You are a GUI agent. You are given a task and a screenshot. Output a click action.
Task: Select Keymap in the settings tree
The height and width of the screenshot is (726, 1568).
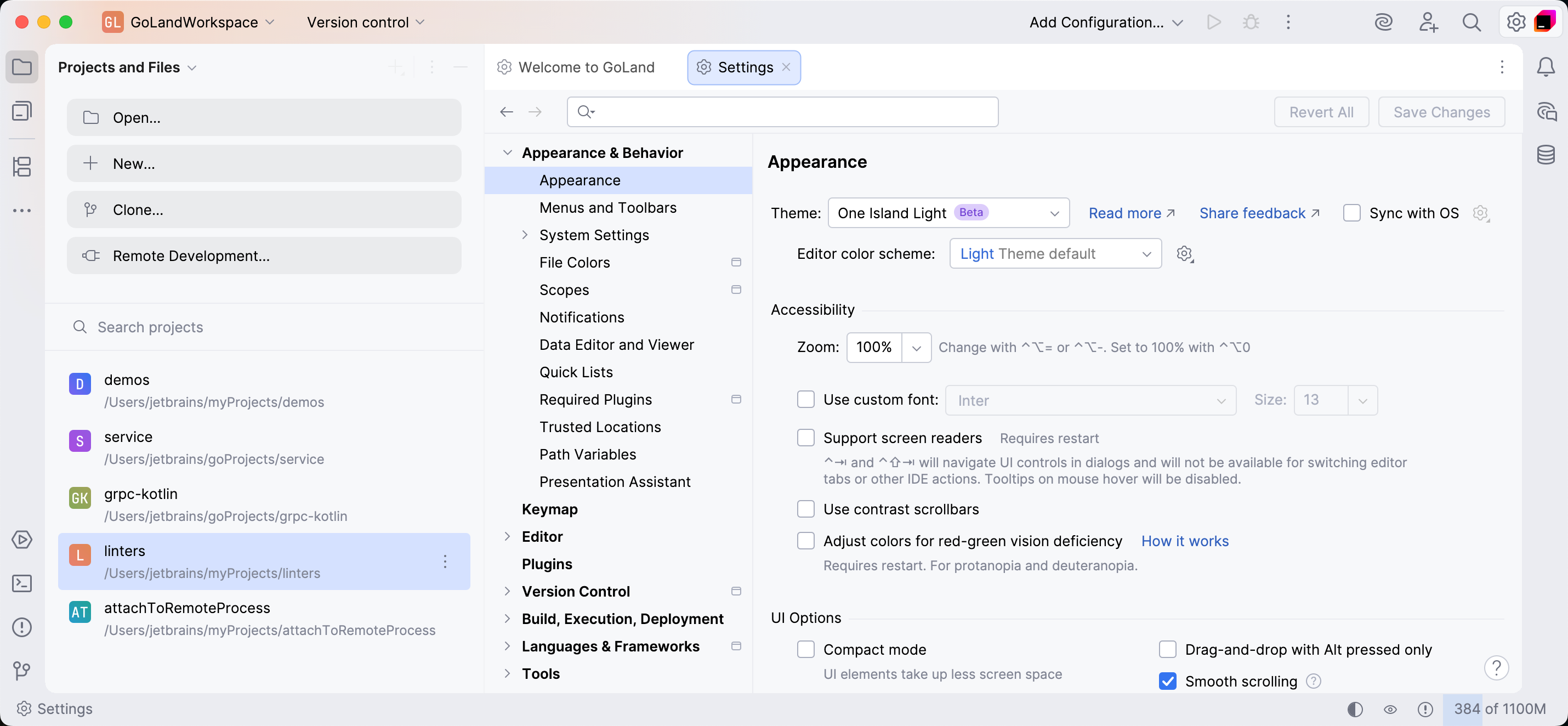click(x=549, y=509)
